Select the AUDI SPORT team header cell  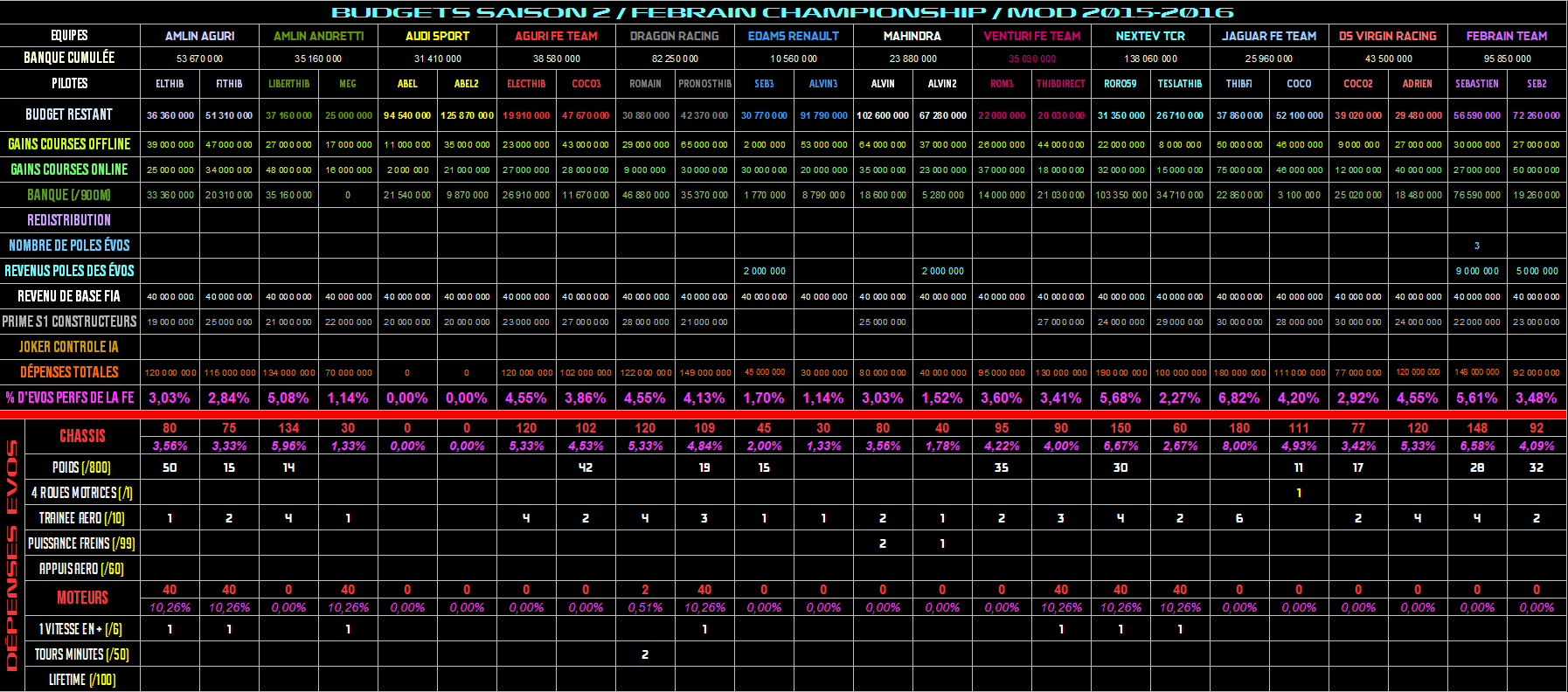coord(437,36)
